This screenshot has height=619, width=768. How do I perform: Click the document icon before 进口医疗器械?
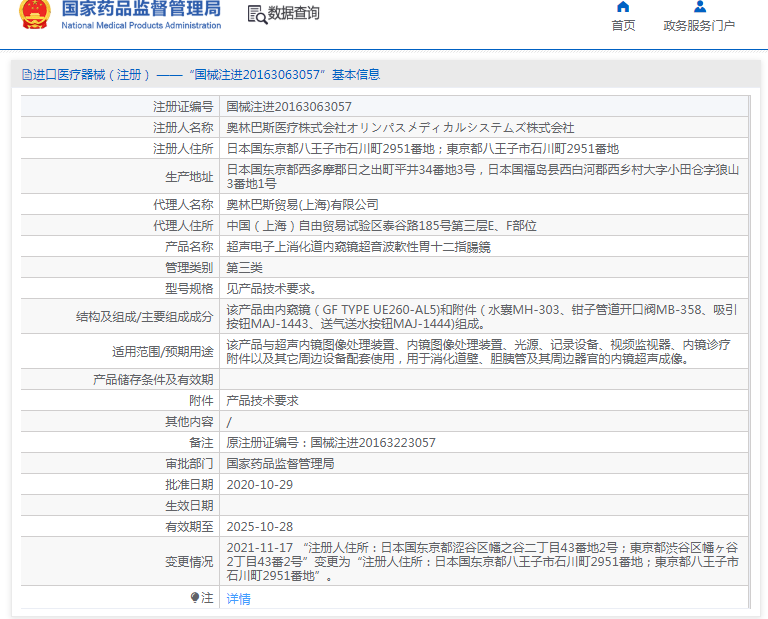click(x=27, y=74)
